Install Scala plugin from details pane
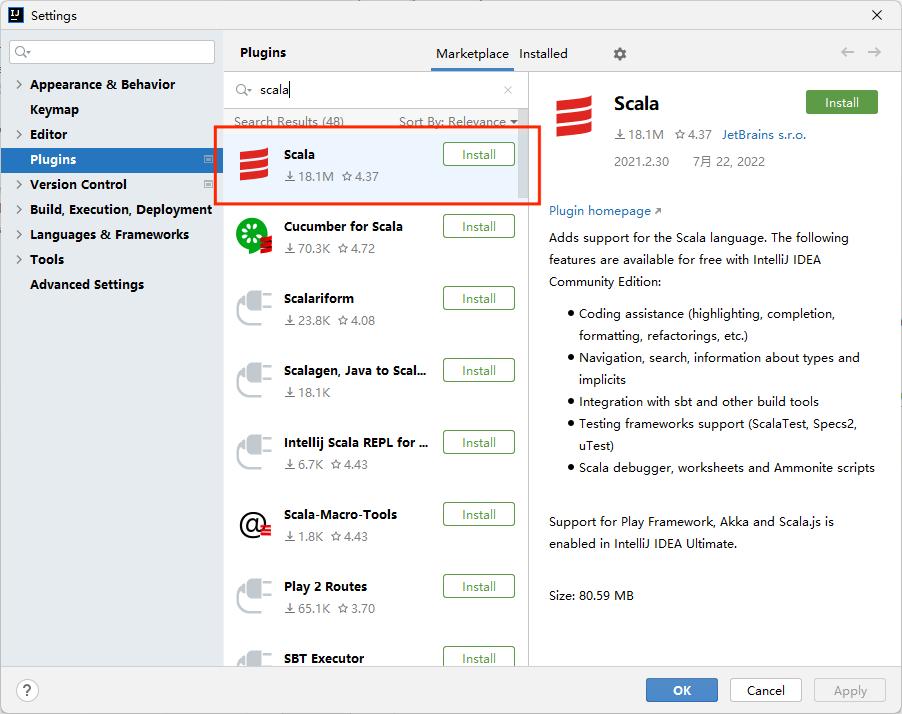This screenshot has width=902, height=714. tap(842, 102)
